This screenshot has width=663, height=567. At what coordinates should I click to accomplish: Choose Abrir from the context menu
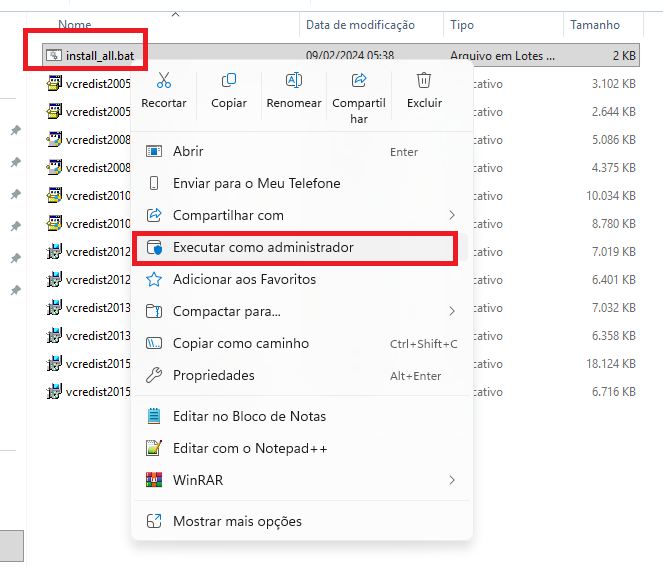[x=188, y=151]
